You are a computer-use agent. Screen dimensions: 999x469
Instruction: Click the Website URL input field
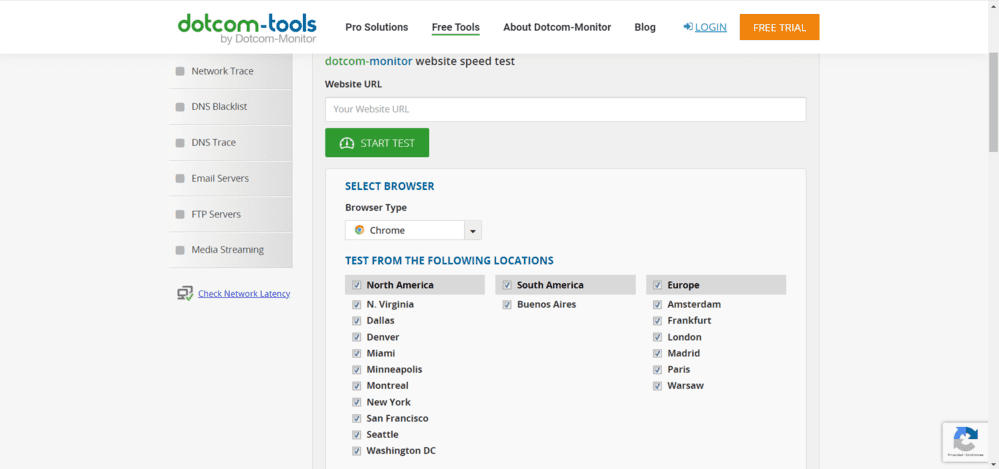(565, 109)
